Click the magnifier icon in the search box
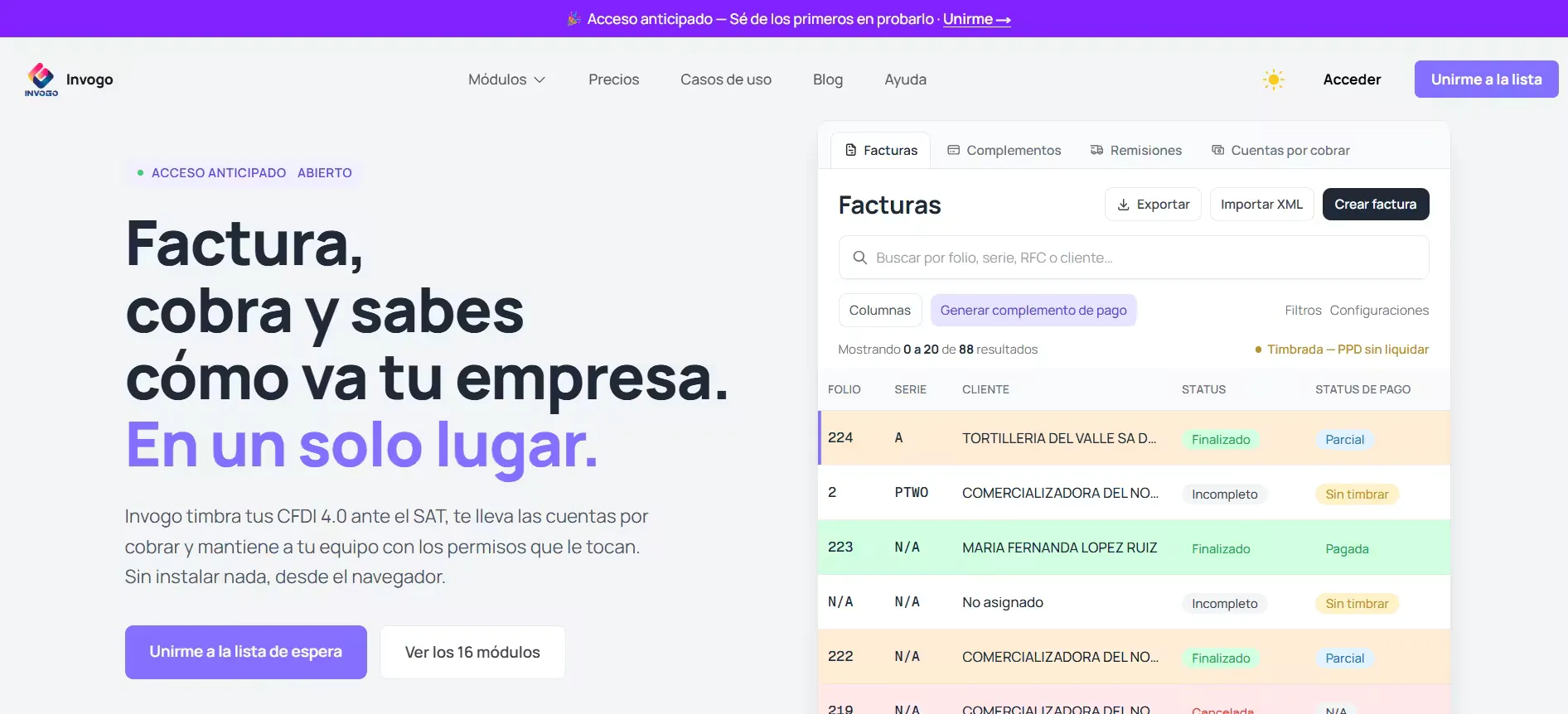 coord(860,258)
